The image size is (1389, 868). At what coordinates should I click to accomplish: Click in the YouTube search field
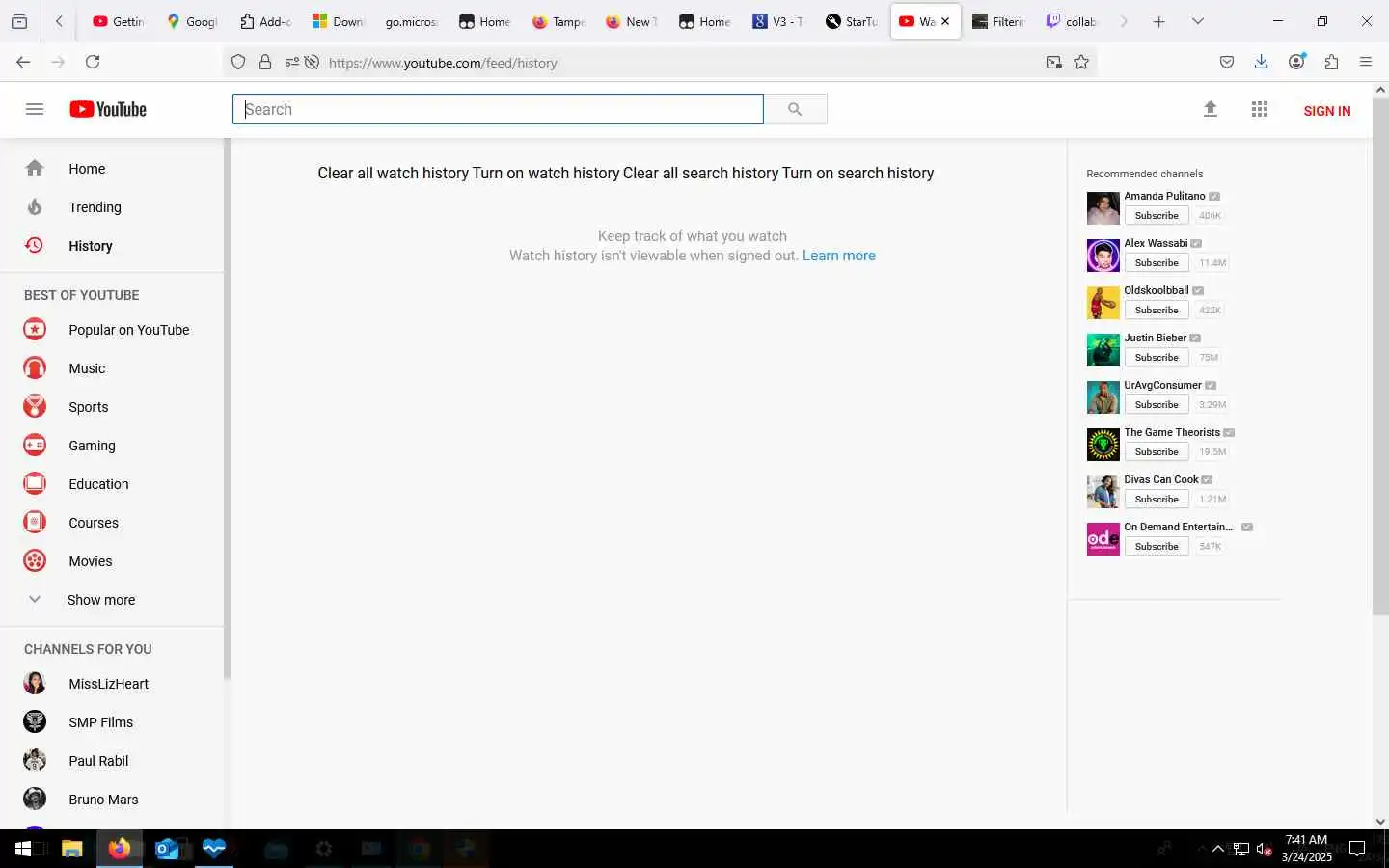pyautogui.click(x=498, y=109)
